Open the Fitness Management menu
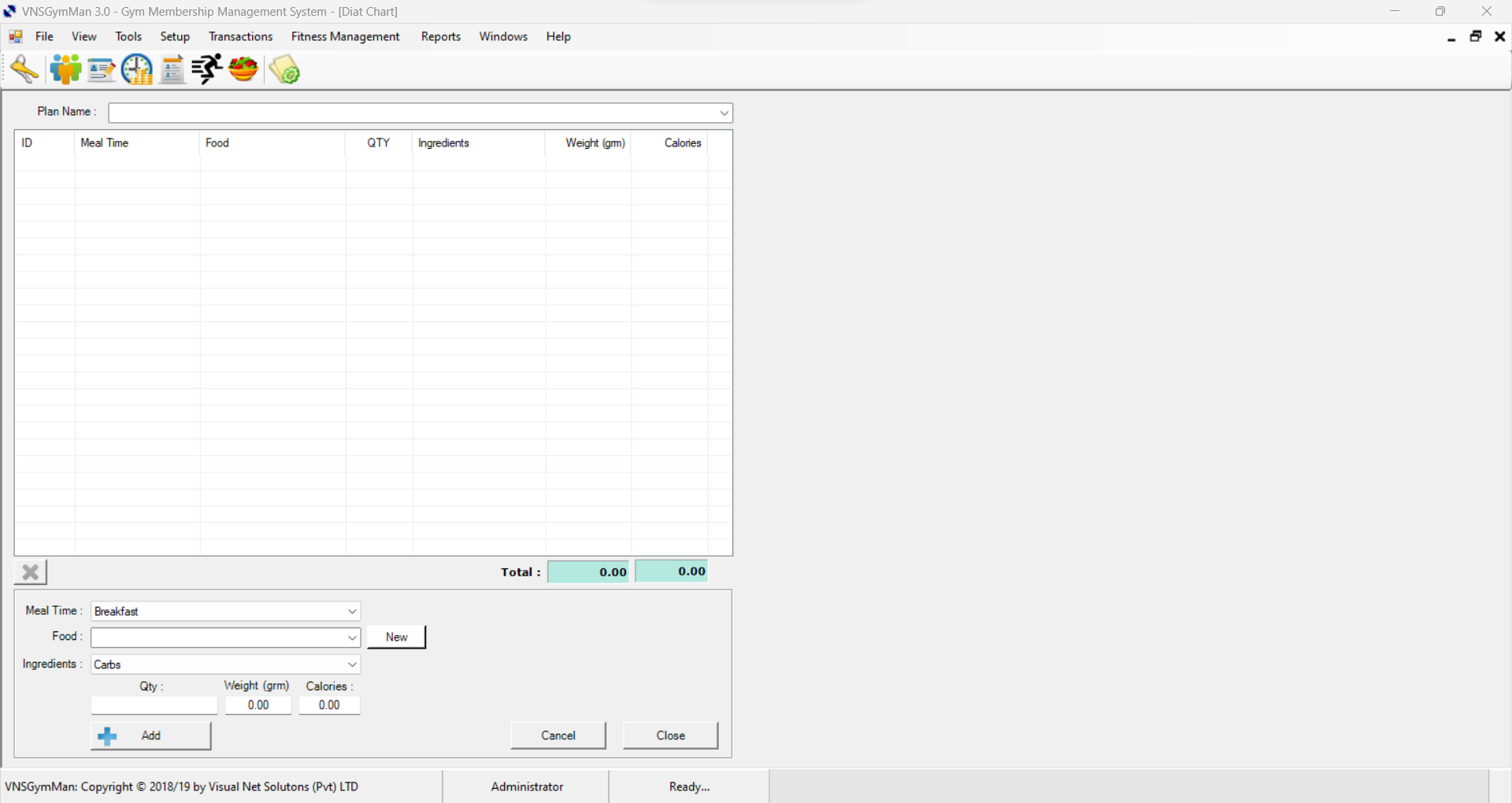Viewport: 1512px width, 803px height. tap(345, 36)
